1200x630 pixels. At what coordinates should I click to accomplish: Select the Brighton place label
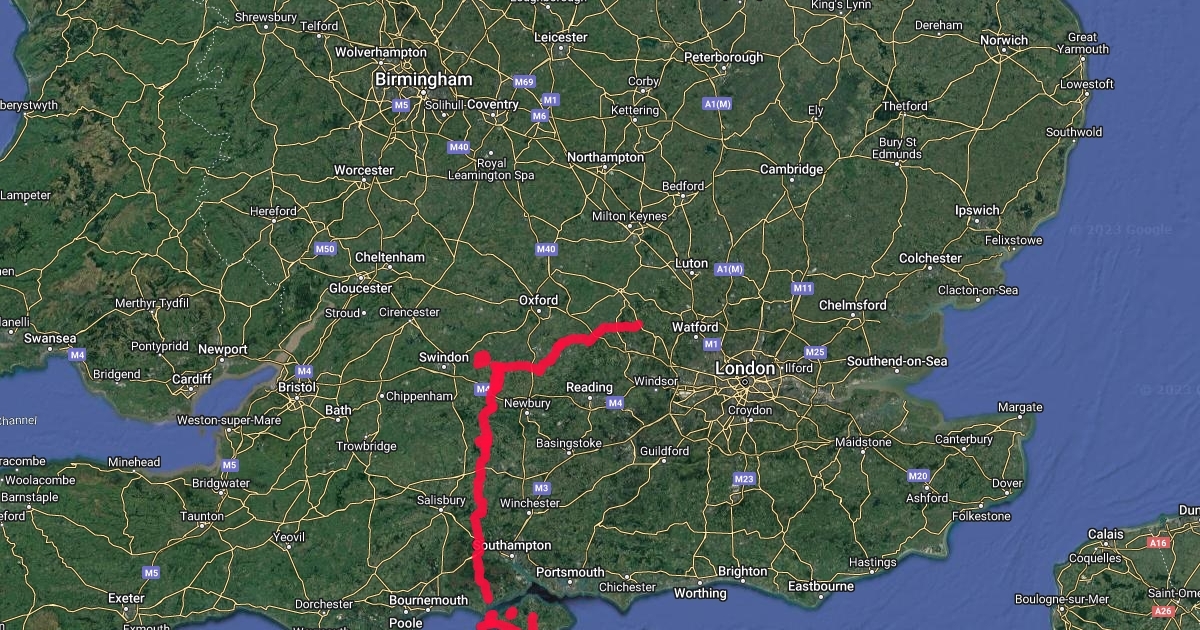pyautogui.click(x=743, y=572)
